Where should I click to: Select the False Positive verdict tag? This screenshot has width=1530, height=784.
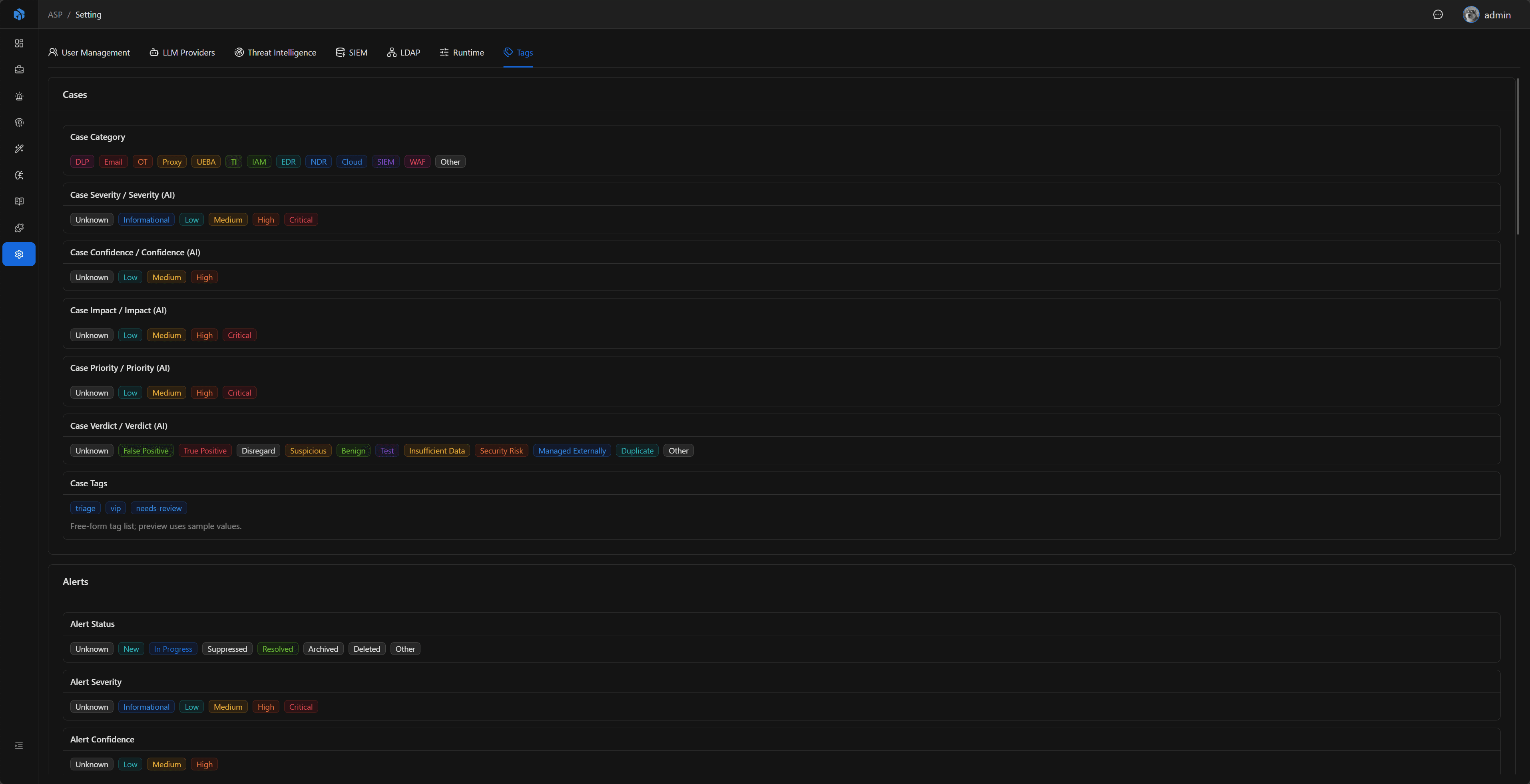coord(145,451)
